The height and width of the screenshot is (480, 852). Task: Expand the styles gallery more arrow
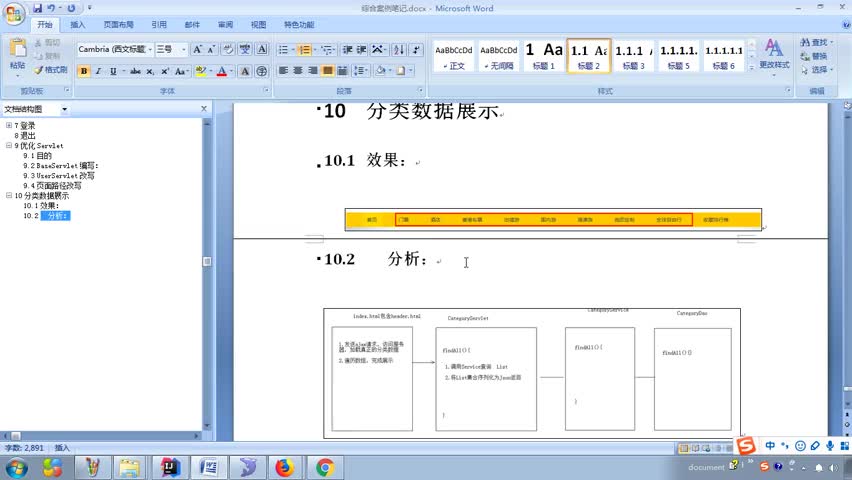click(x=751, y=67)
